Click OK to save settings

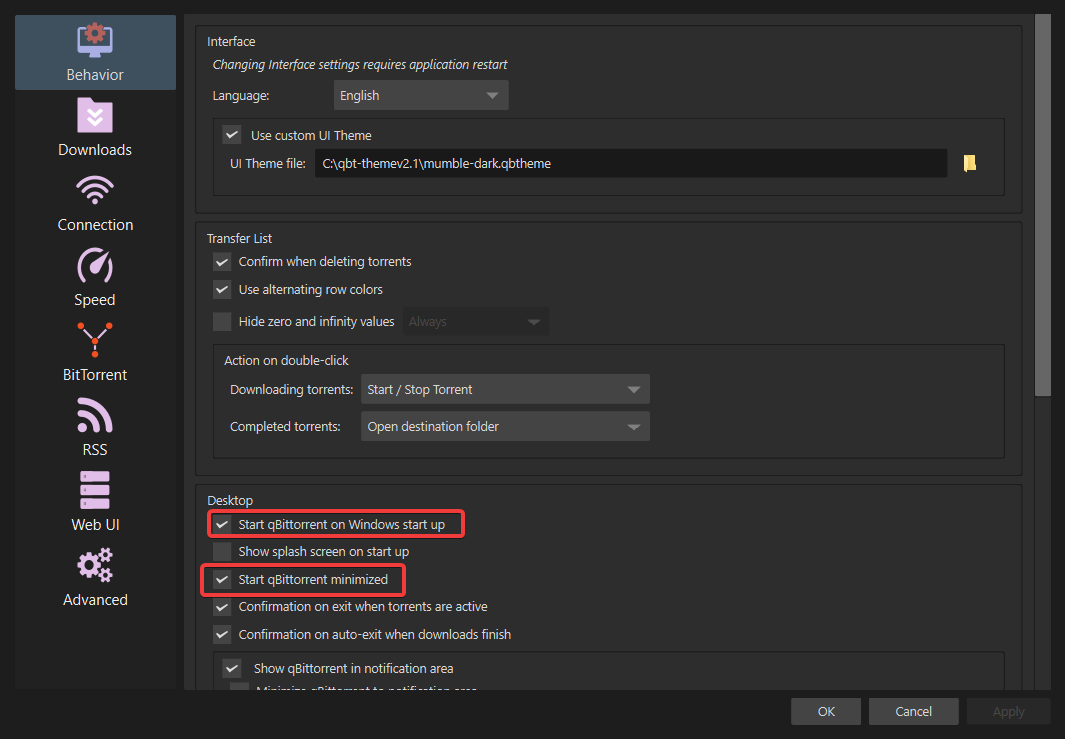826,711
